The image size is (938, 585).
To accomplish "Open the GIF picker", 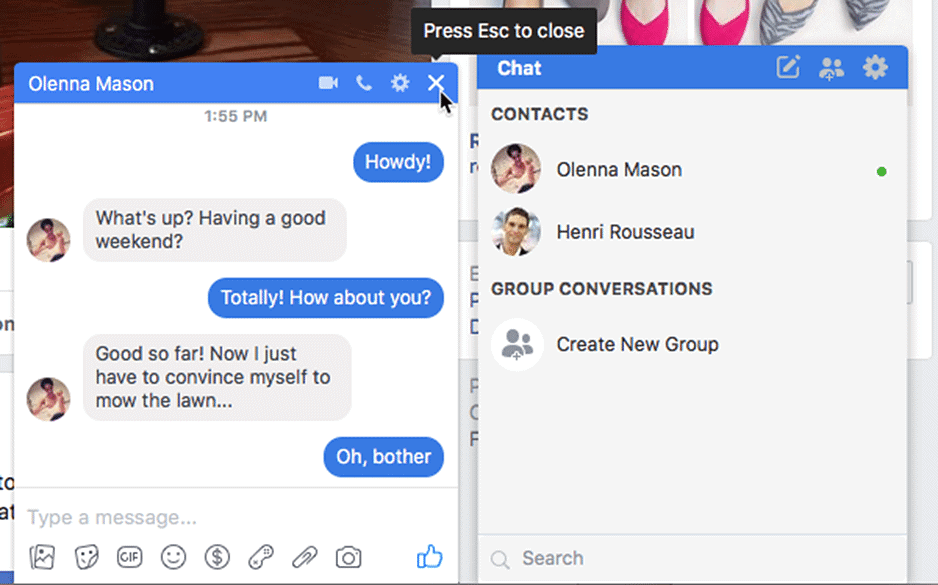I will tap(129, 557).
